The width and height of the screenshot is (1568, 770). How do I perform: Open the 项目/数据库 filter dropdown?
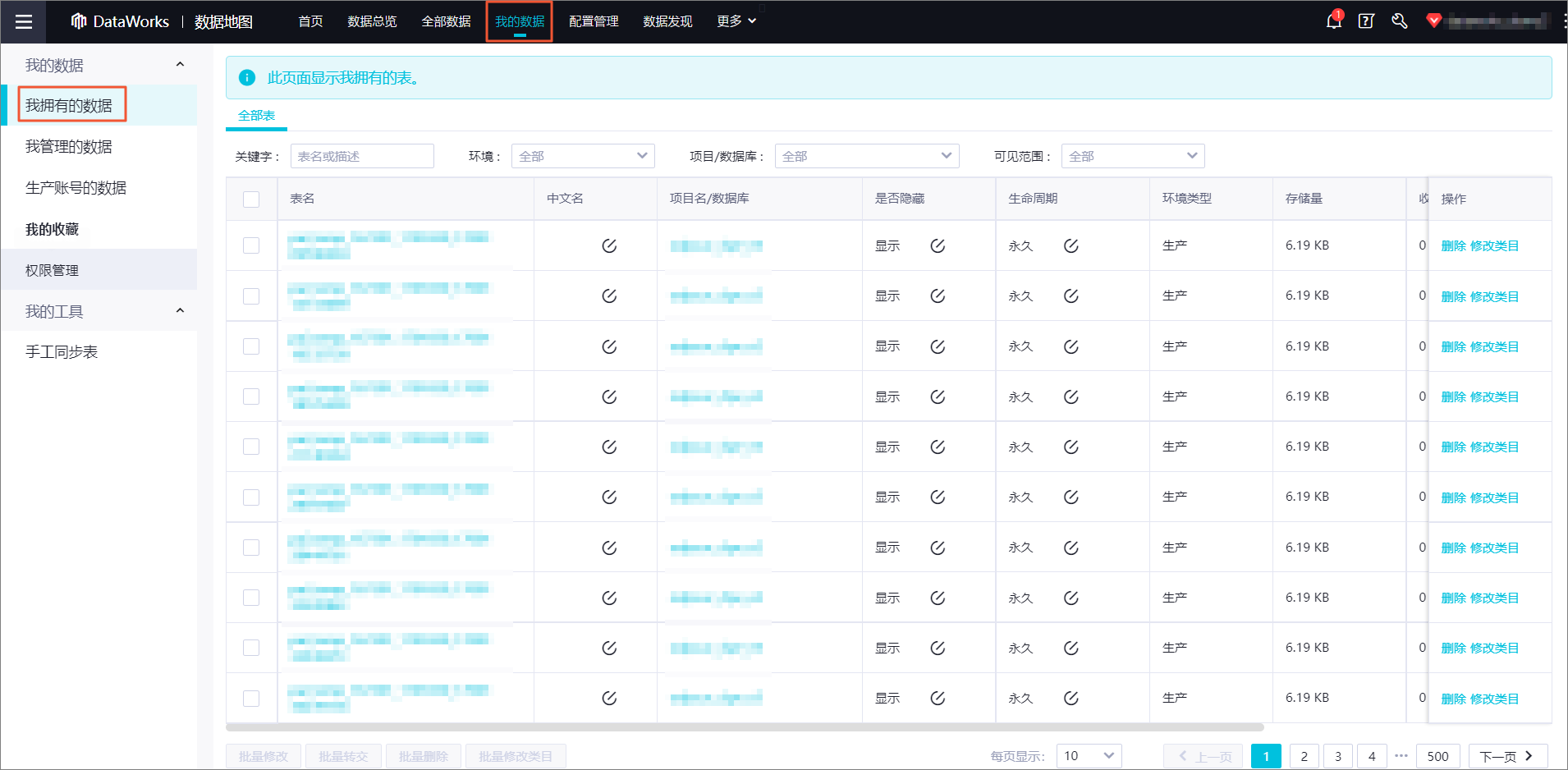click(867, 156)
